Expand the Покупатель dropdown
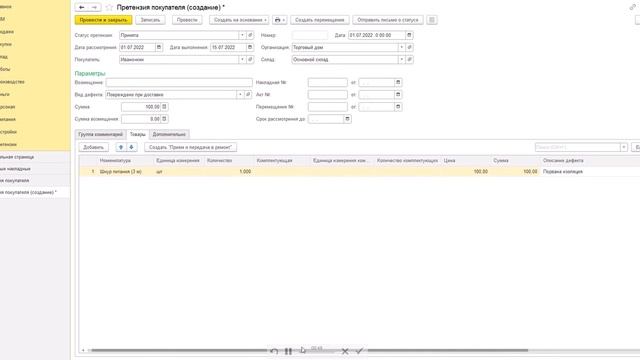640x360 pixels. [x=242, y=60]
